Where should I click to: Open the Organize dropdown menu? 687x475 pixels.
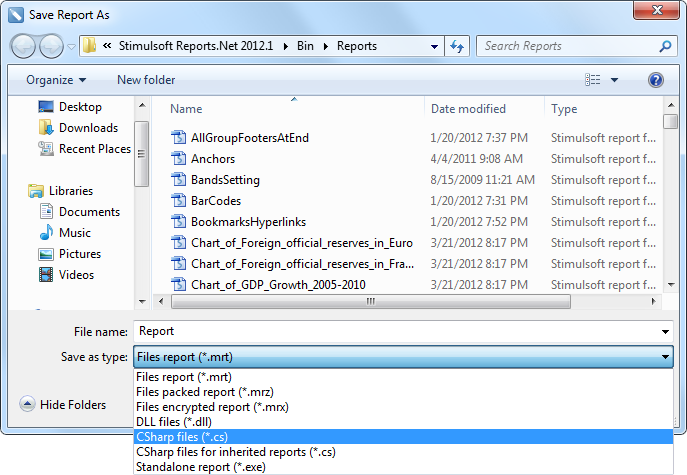point(56,80)
